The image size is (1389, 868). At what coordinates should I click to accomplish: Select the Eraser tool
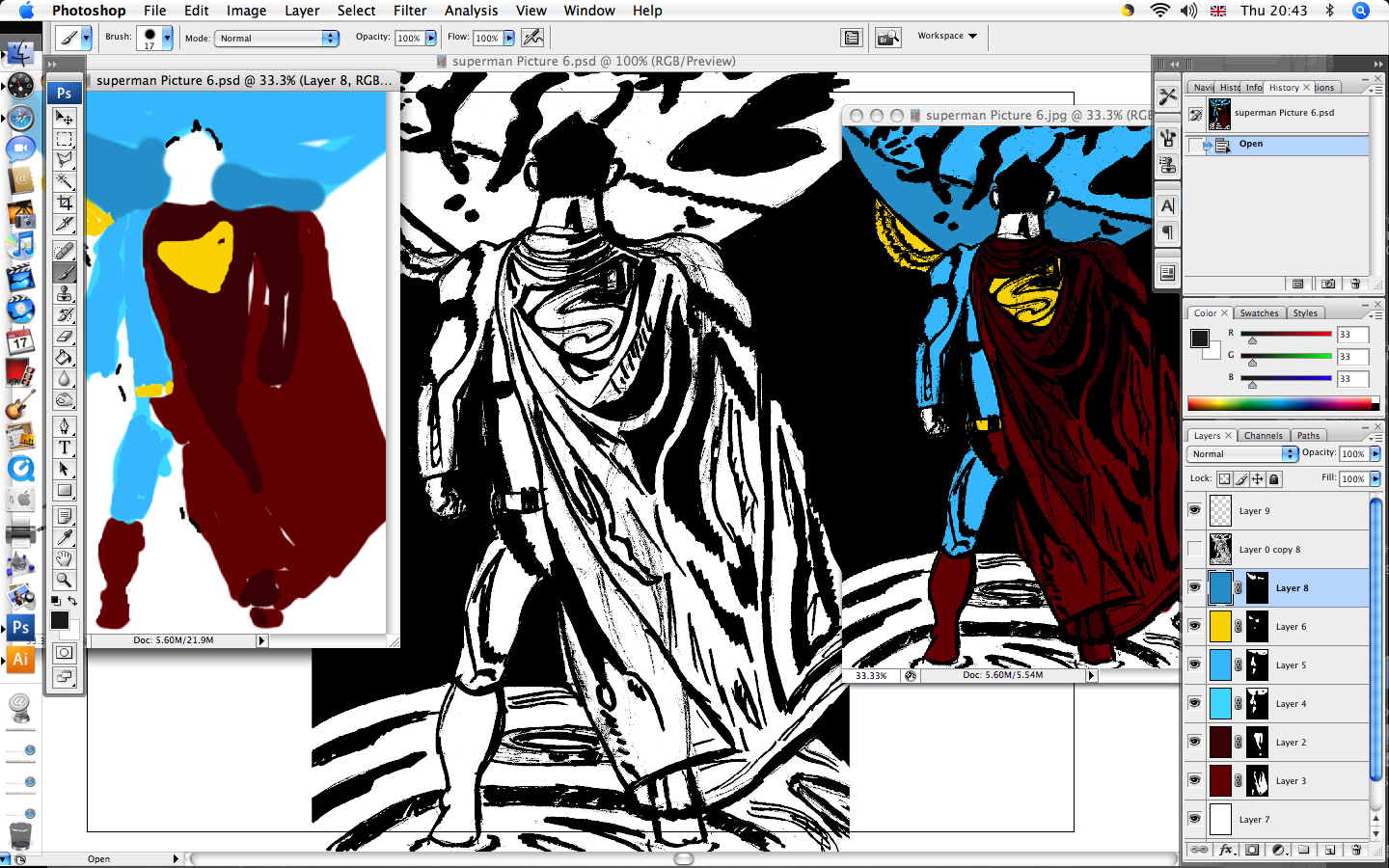(65, 337)
